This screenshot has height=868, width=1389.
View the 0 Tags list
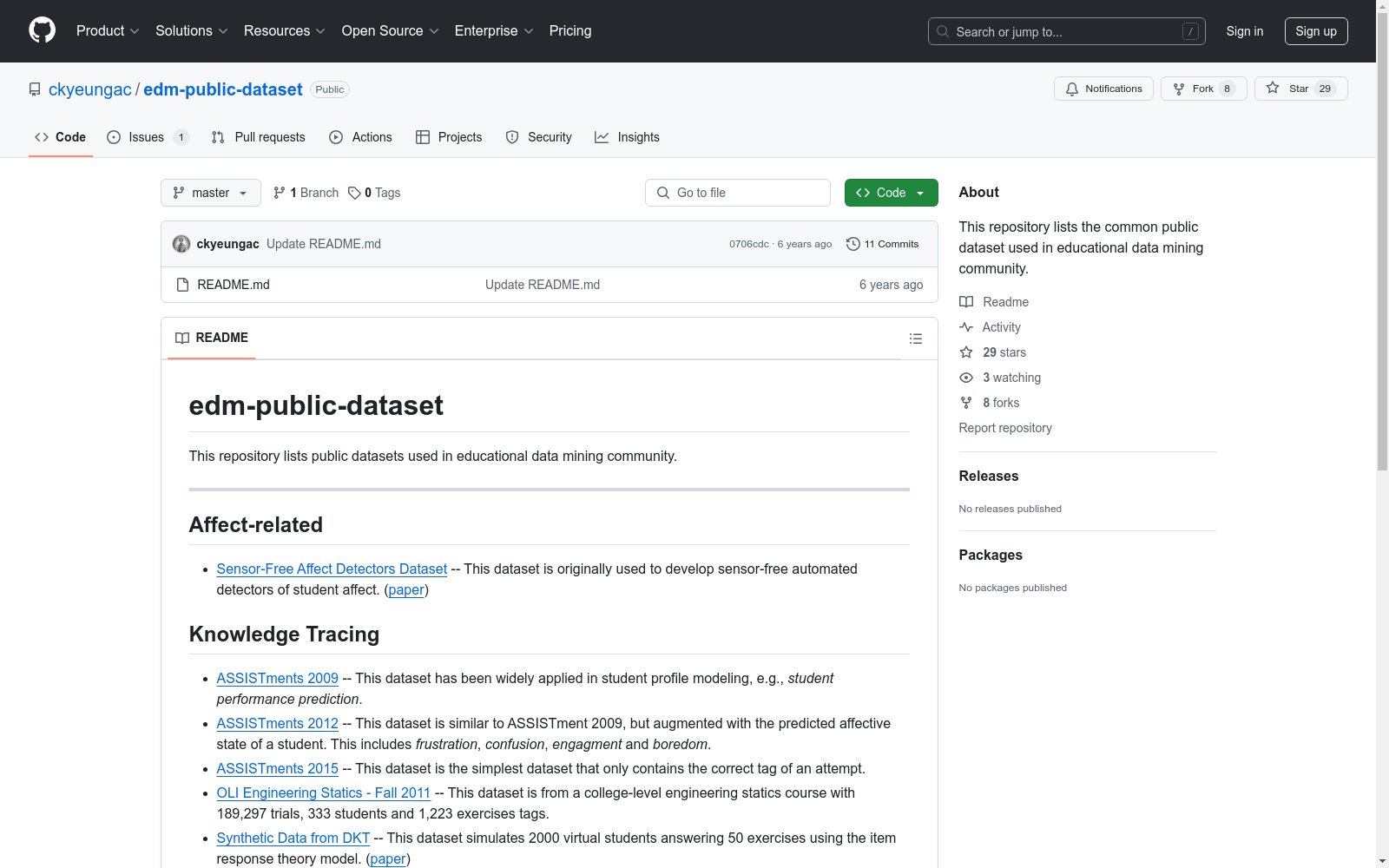374,193
